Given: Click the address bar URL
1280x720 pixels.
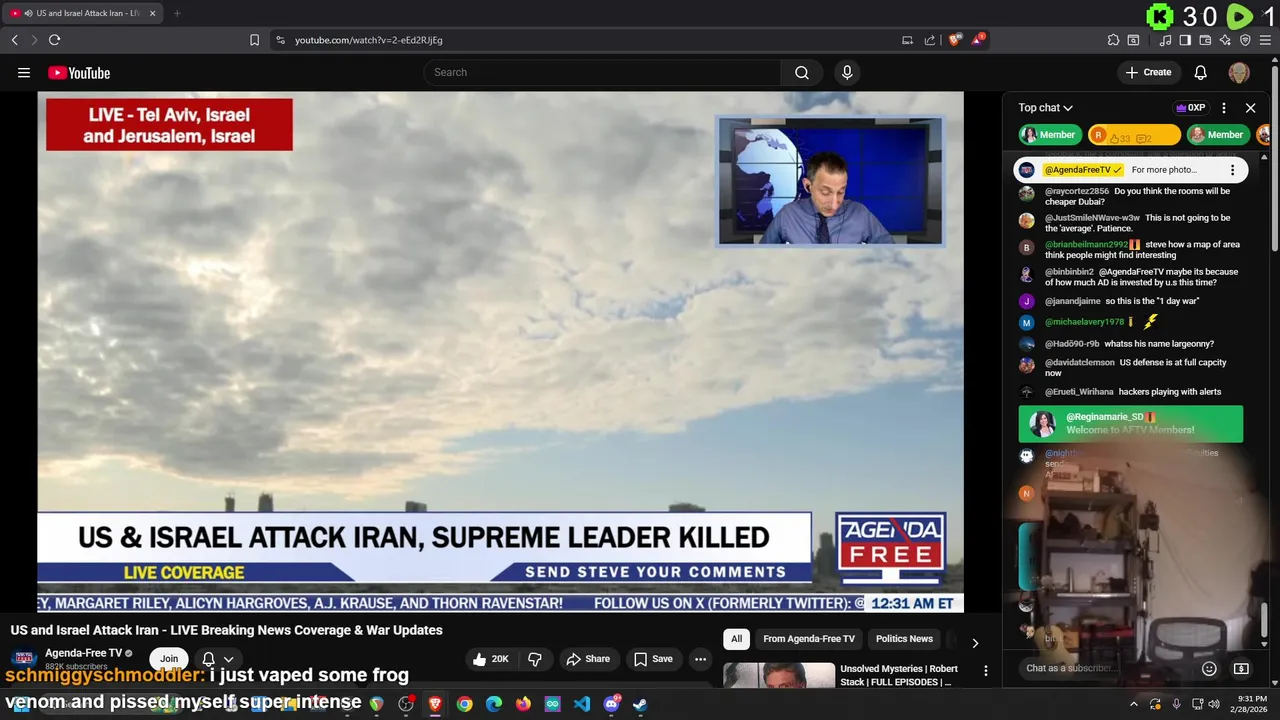Looking at the screenshot, I should click(368, 40).
